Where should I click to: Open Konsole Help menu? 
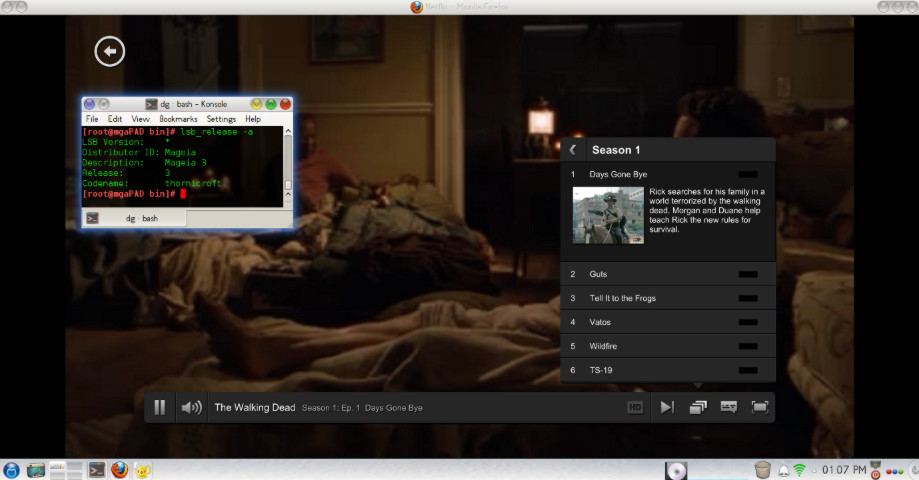(253, 119)
